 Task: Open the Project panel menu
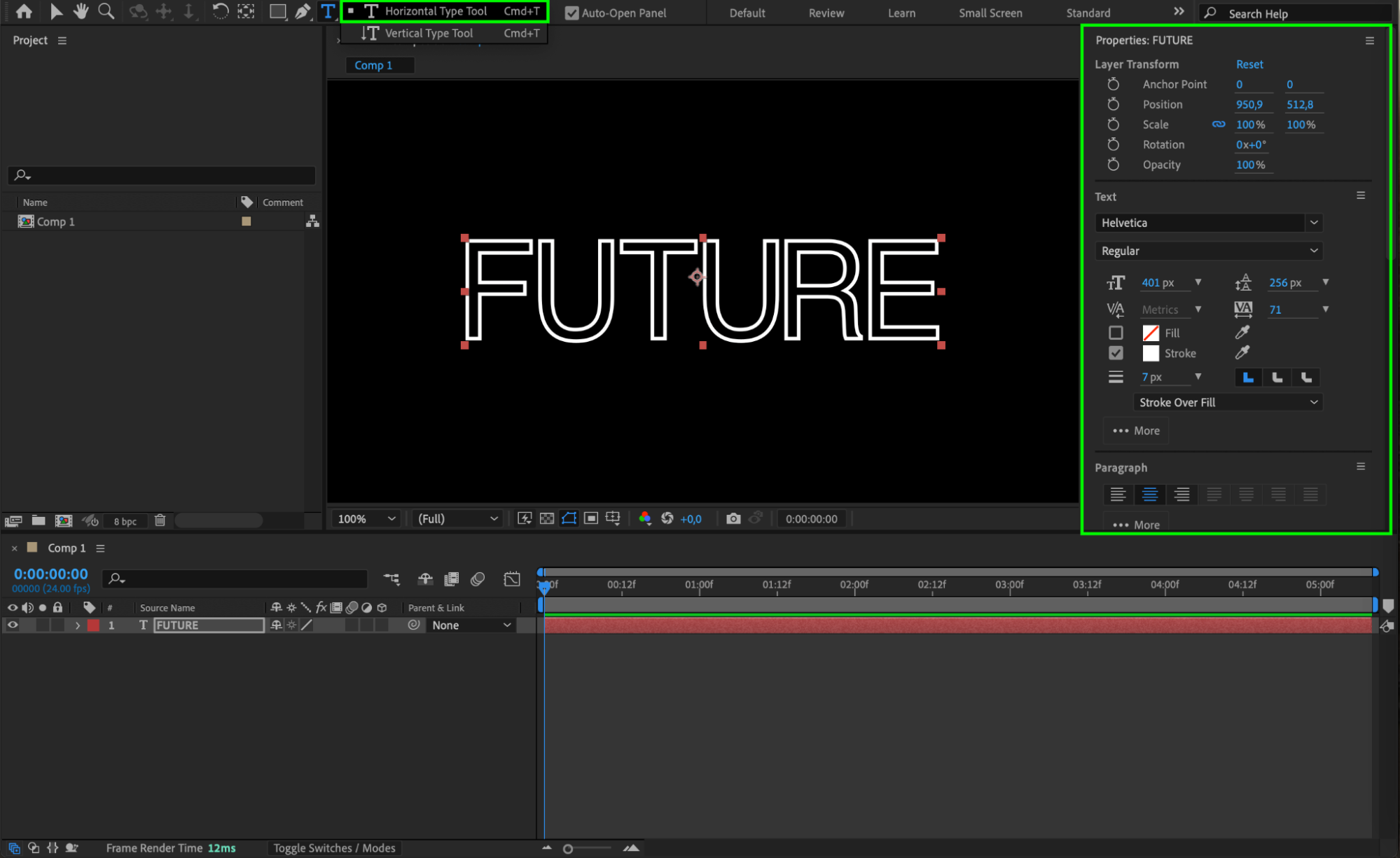tap(62, 41)
